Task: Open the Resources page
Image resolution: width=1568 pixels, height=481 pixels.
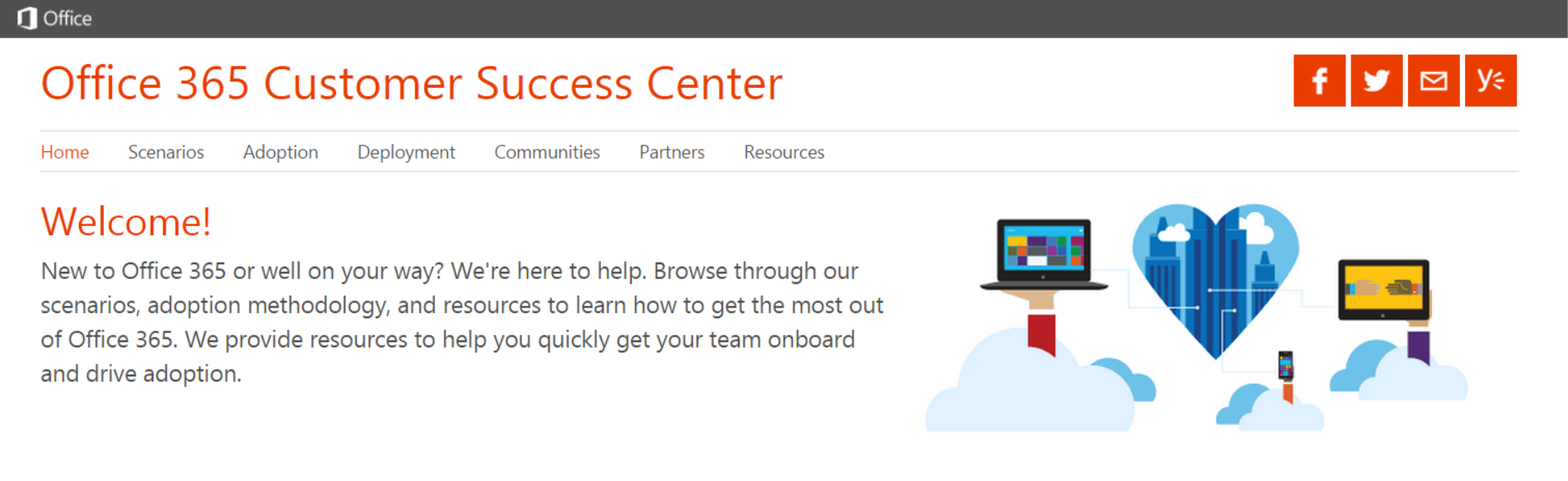Action: pyautogui.click(x=783, y=152)
